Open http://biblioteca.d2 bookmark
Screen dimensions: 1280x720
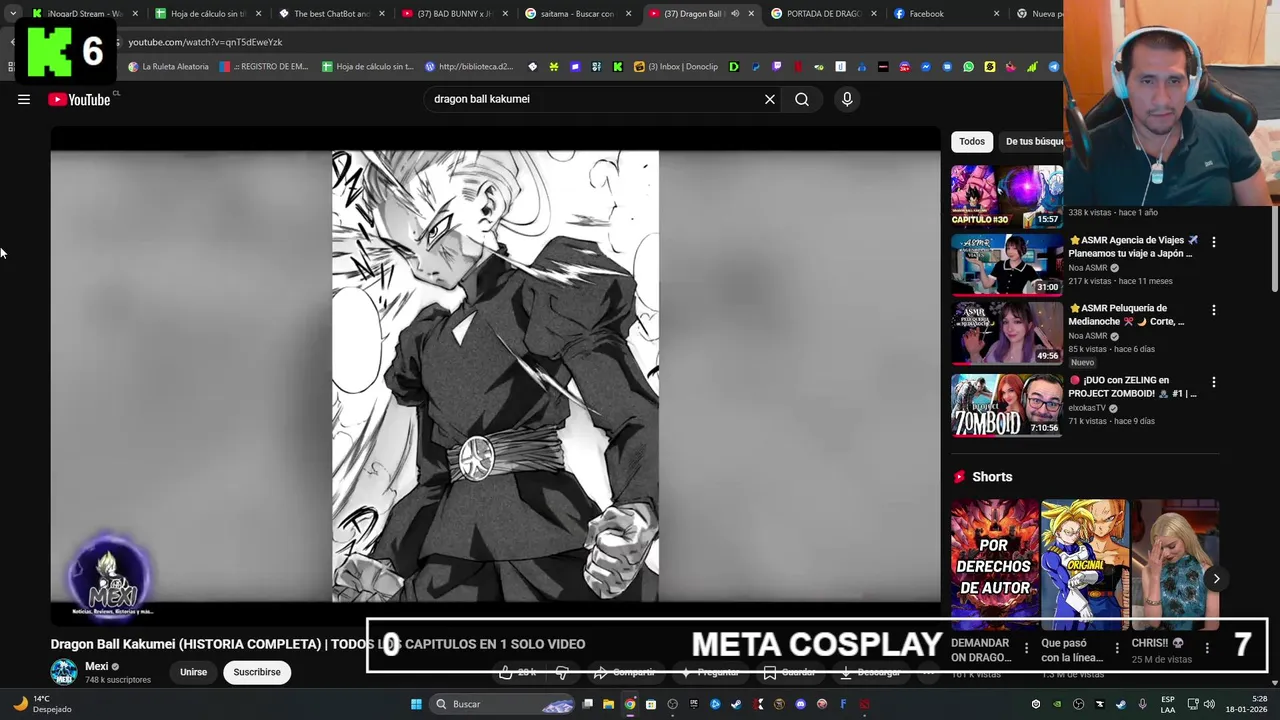pos(469,67)
